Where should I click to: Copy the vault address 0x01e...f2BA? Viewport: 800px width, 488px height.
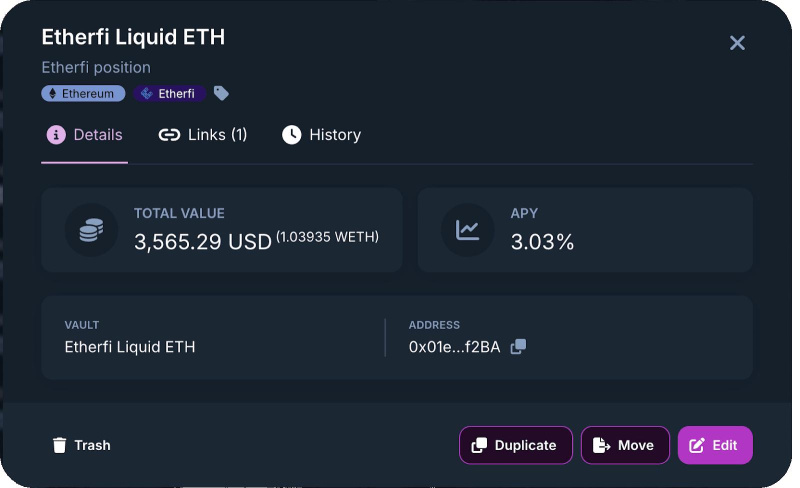518,347
